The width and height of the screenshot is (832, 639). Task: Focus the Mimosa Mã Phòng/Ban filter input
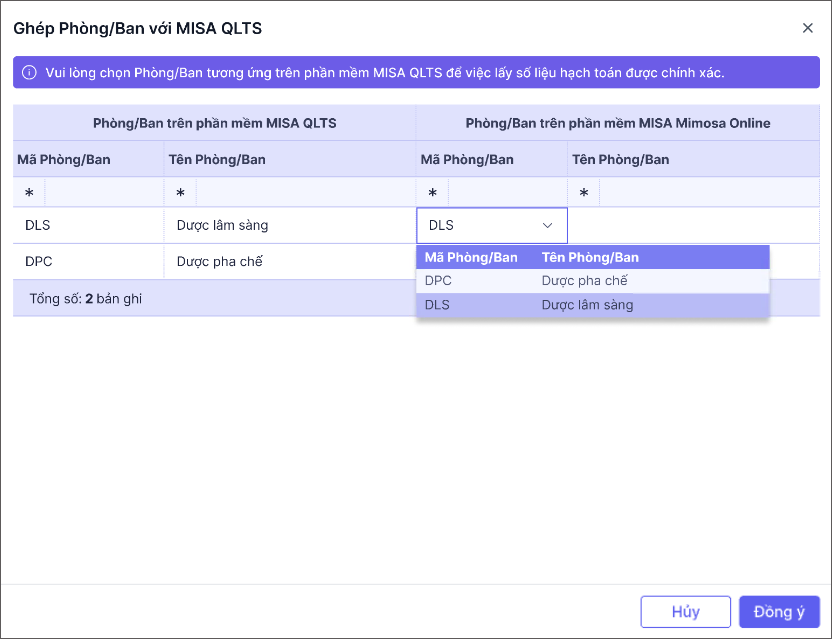(508, 193)
